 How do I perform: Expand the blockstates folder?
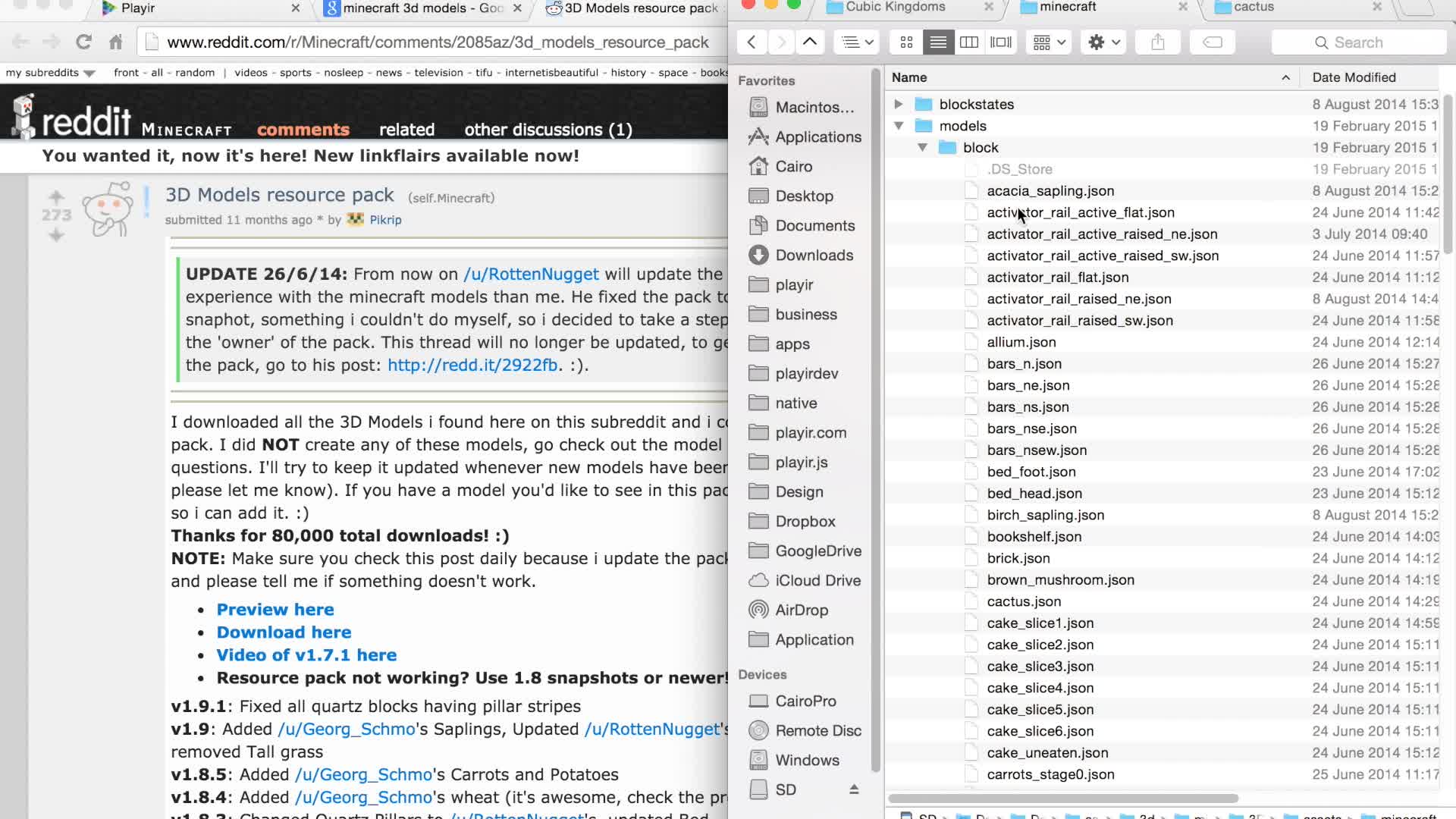898,104
